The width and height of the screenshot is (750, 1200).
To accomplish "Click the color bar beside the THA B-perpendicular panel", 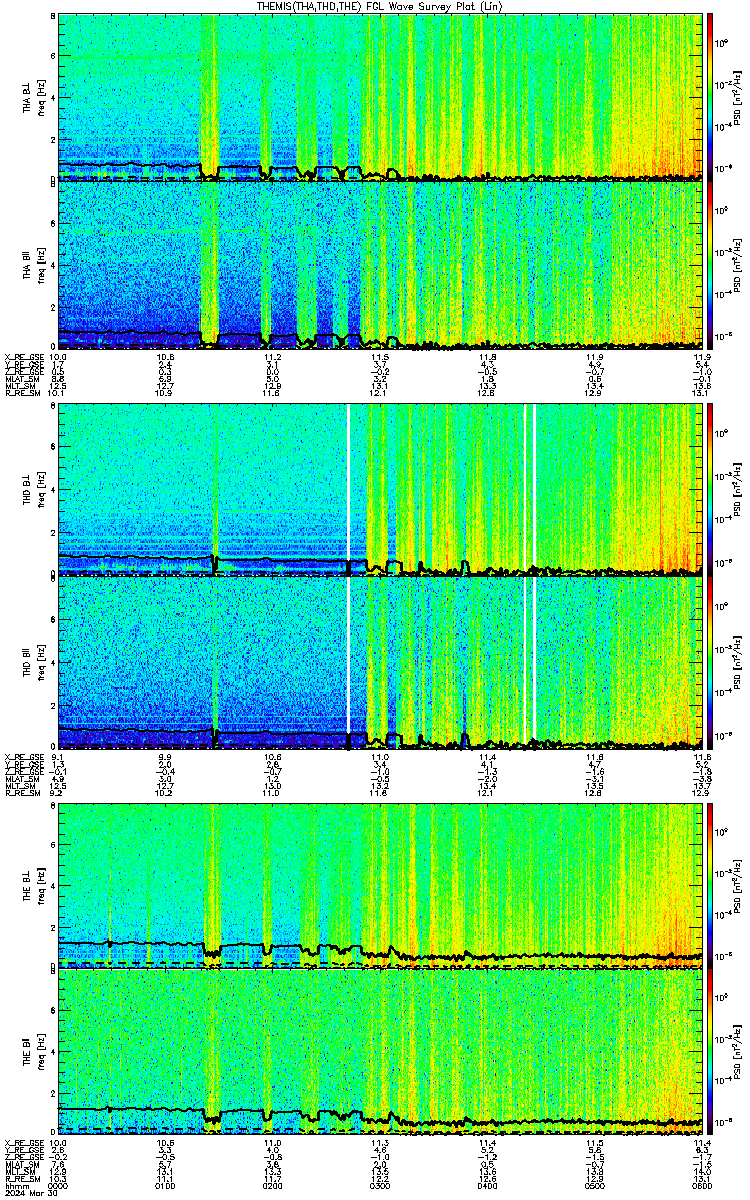I will pyautogui.click(x=709, y=96).
